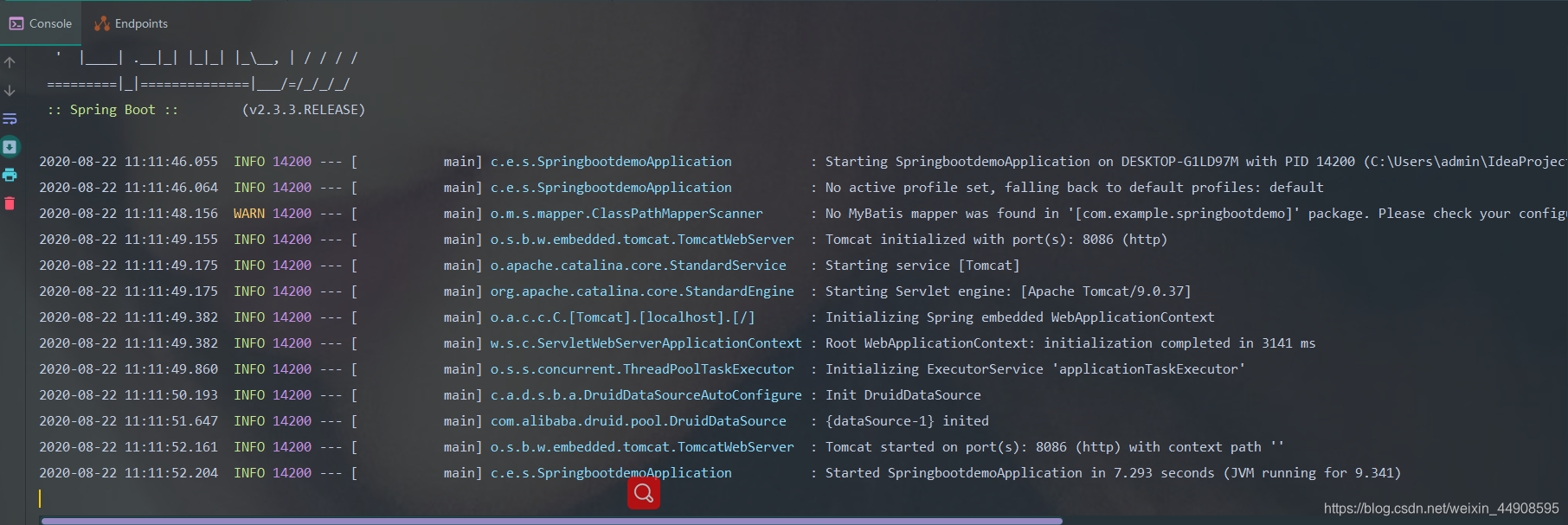Clear all console output with trash icon
Image resolution: width=1568 pixels, height=525 pixels.
tap(10, 203)
